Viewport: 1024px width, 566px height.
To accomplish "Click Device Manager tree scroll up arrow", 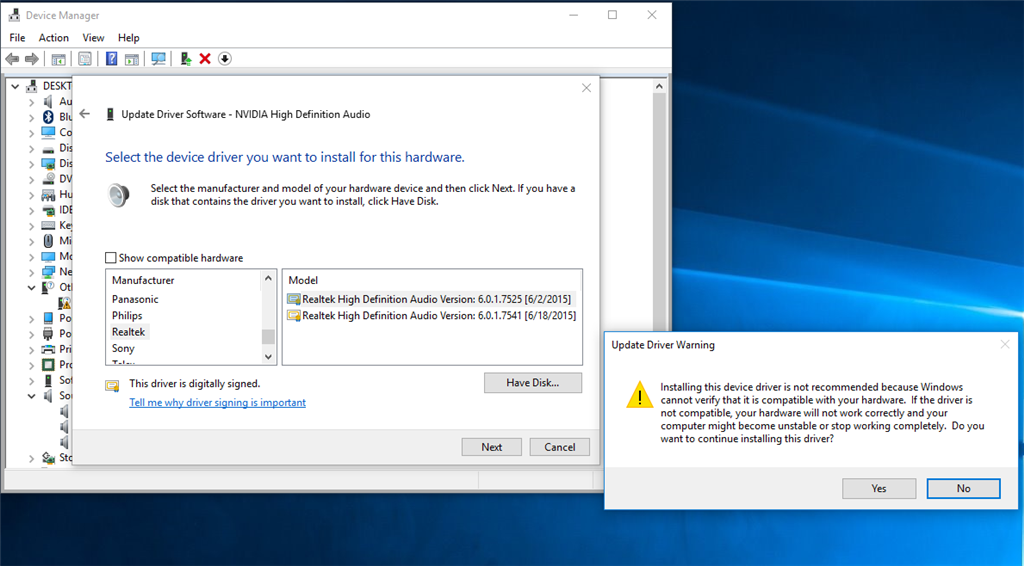I will pyautogui.click(x=659, y=86).
